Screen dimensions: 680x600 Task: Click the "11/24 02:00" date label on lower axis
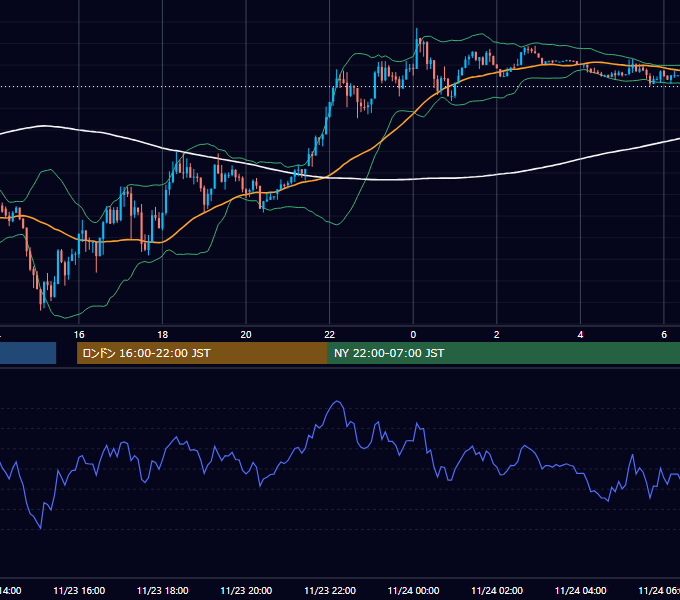coord(497,591)
